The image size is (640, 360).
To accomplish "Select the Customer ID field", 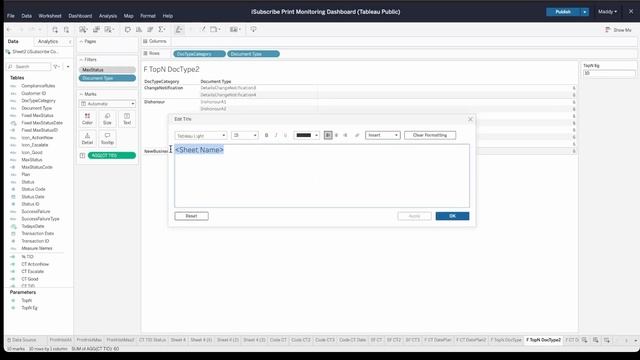I will (33, 93).
